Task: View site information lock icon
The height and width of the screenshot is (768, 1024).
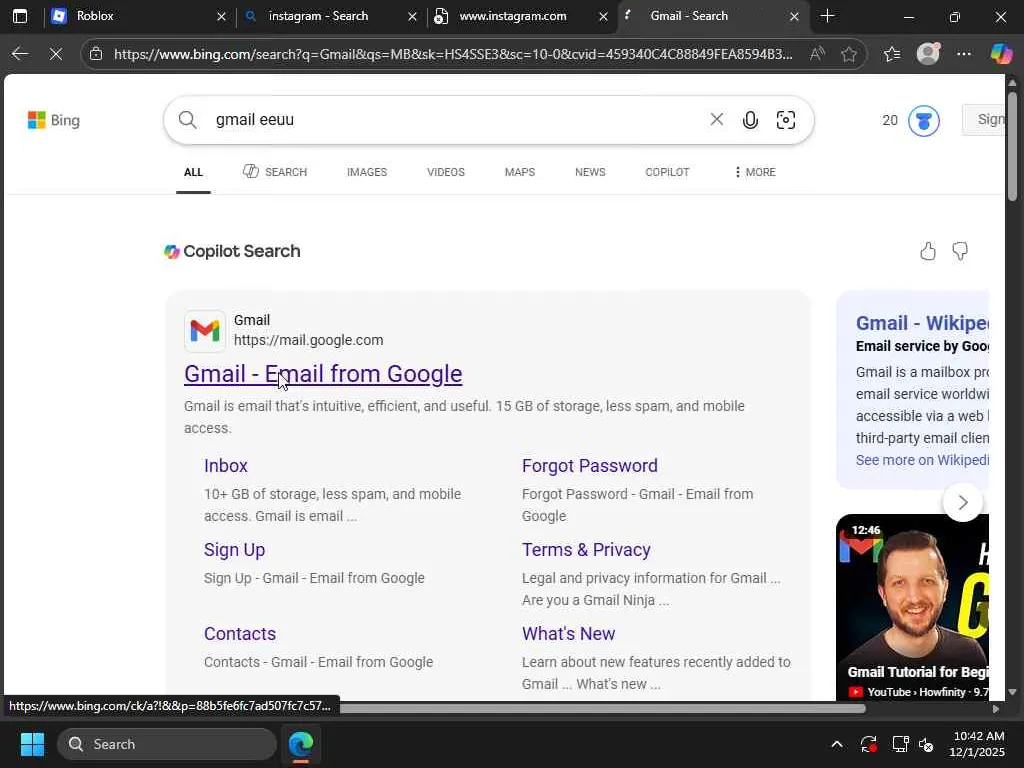Action: (x=96, y=54)
